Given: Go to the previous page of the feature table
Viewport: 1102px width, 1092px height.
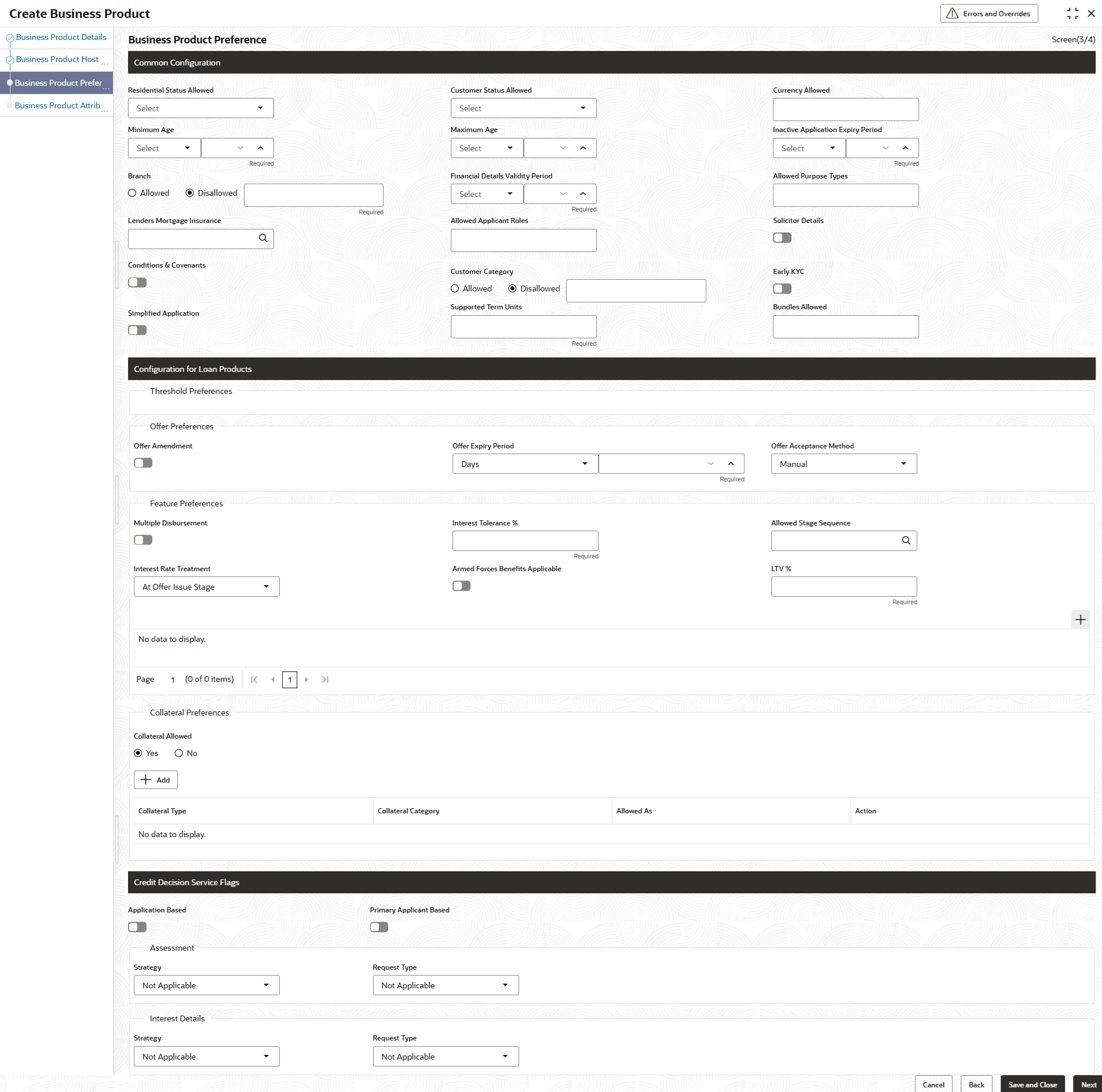Looking at the screenshot, I should 273,680.
